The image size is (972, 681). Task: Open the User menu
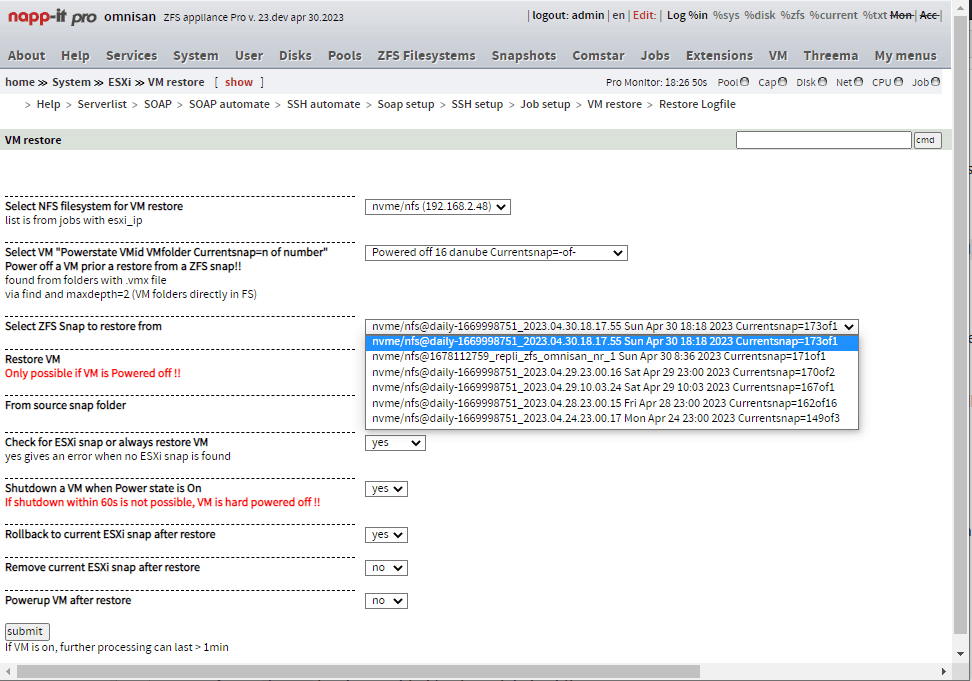[249, 56]
